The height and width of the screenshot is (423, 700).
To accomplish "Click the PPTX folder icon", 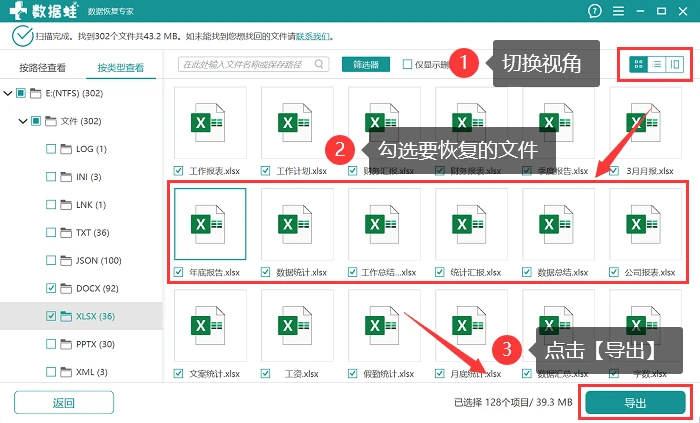I will click(x=66, y=344).
